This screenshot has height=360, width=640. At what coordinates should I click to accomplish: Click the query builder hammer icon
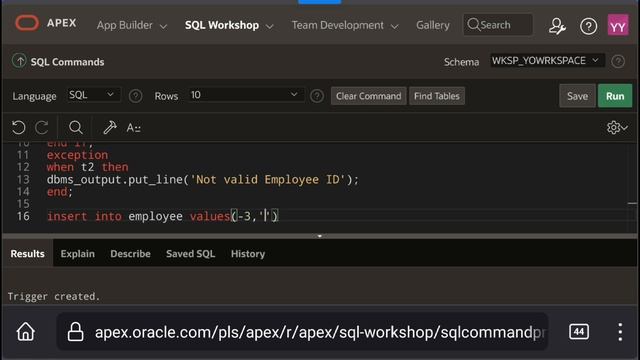pyautogui.click(x=109, y=127)
